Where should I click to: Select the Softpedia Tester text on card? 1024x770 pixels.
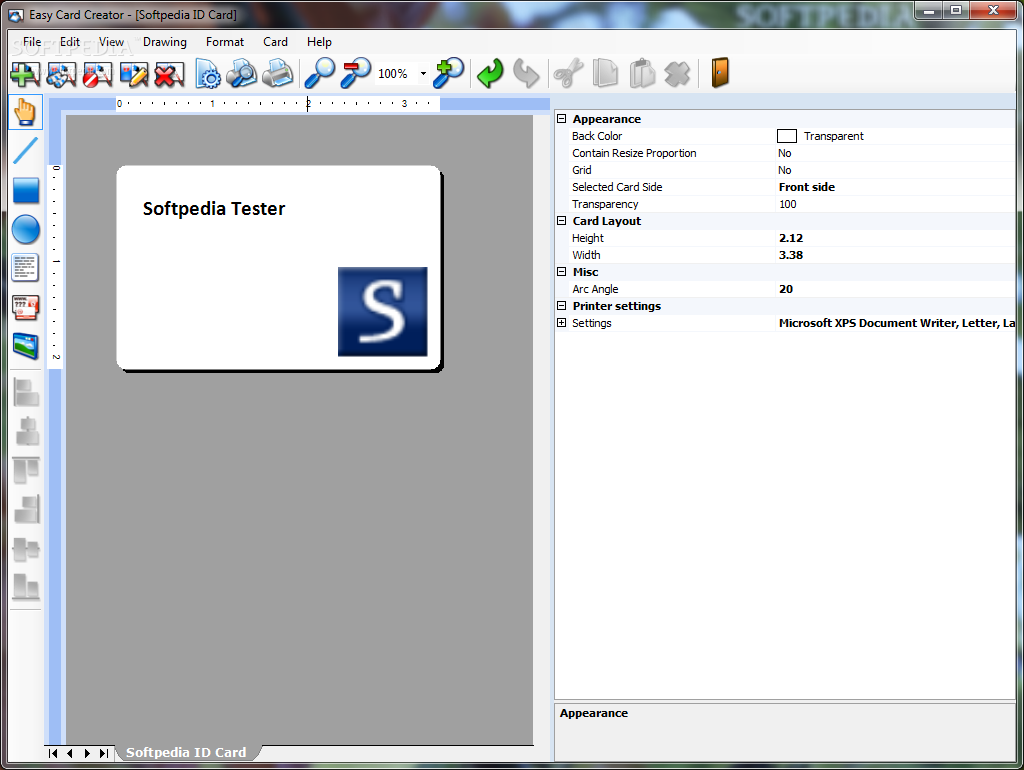[x=214, y=209]
